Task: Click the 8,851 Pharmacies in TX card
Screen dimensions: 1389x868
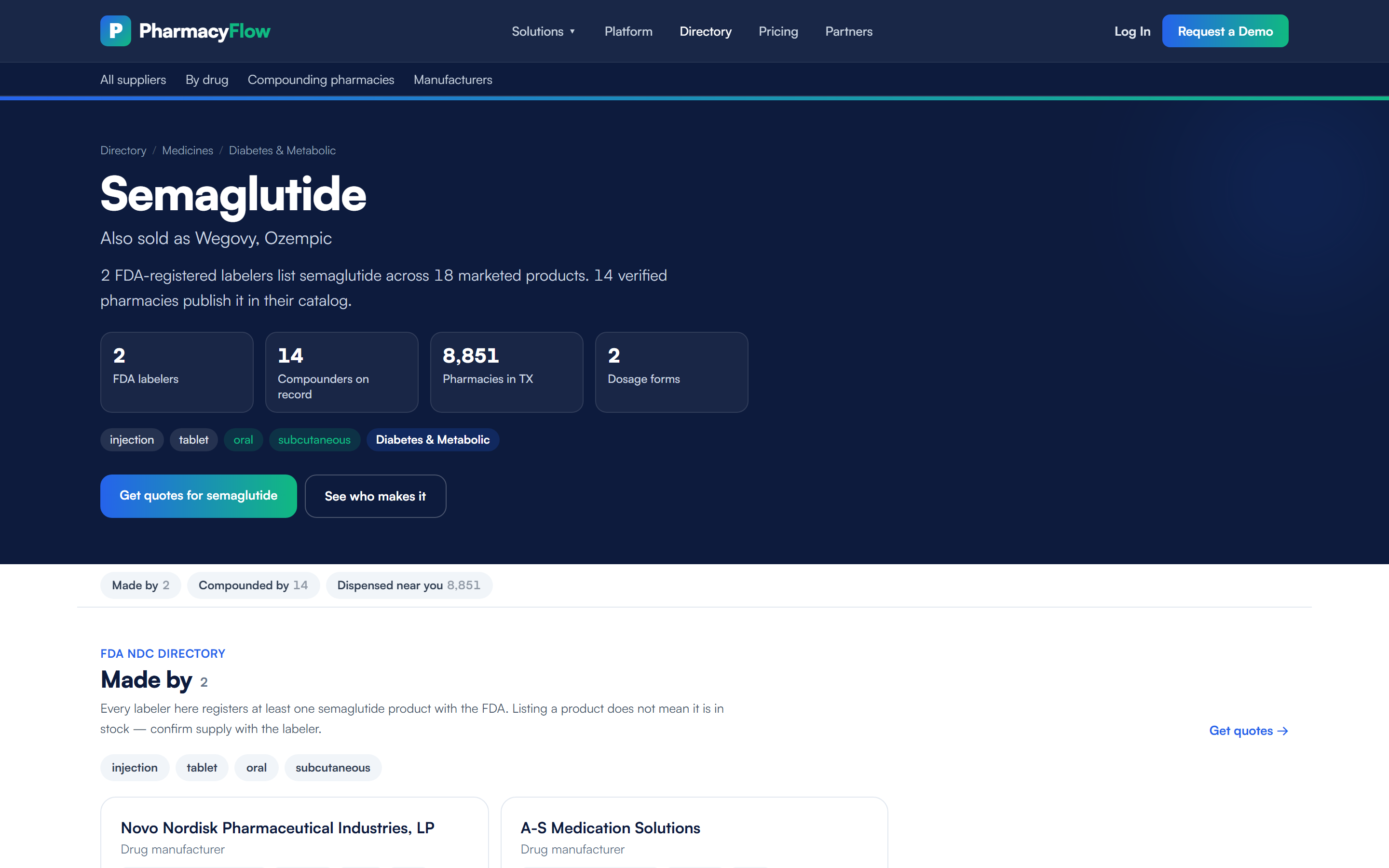Action: (x=507, y=372)
